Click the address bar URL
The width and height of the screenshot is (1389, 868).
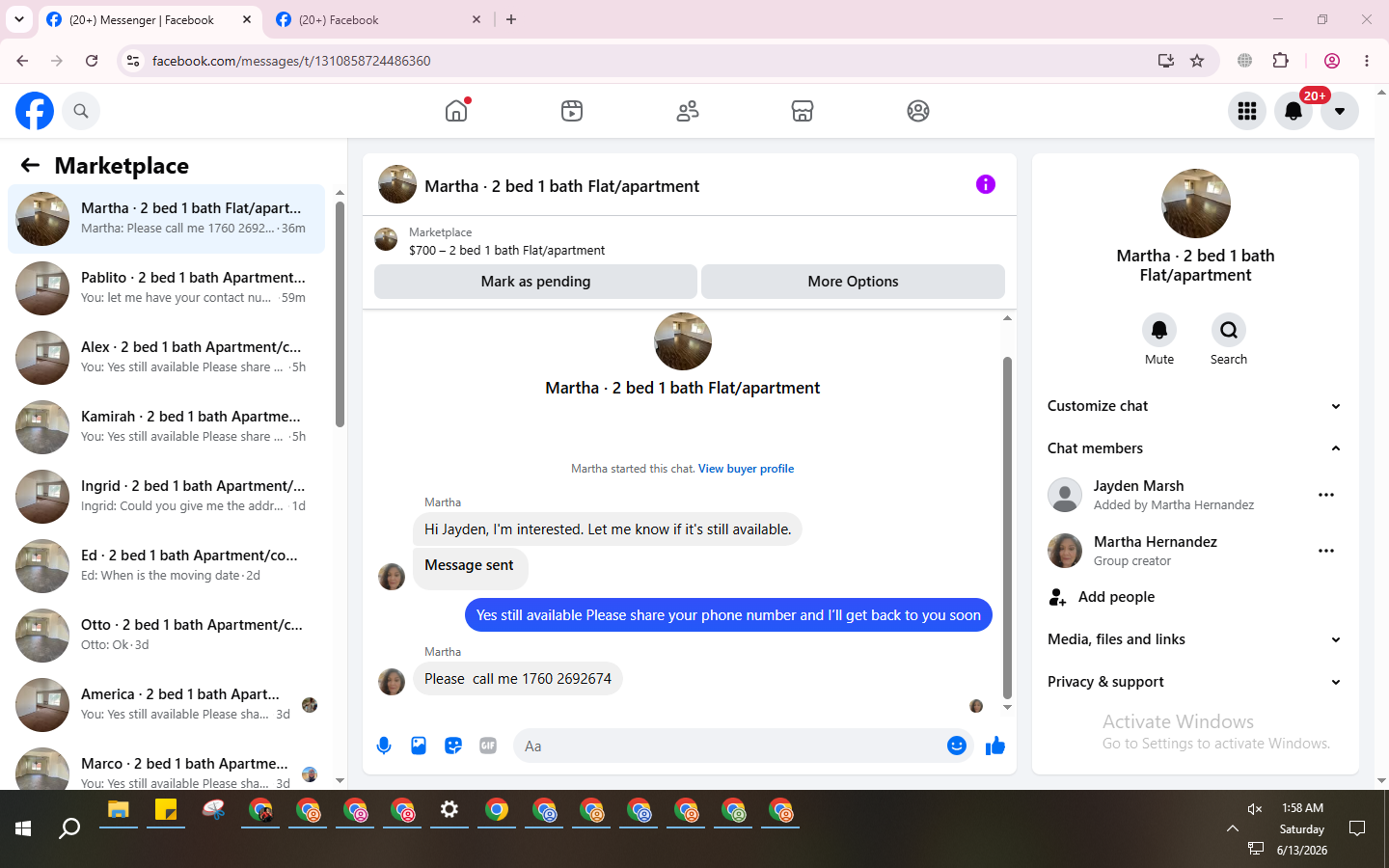[291, 61]
